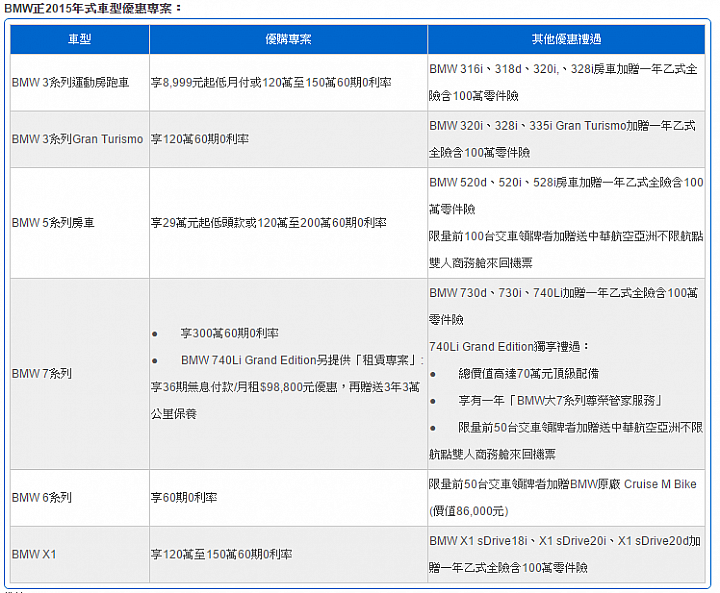The image size is (720, 593).
Task: Click the 享29萬元起低頭款 offer text
Action: pos(269,223)
